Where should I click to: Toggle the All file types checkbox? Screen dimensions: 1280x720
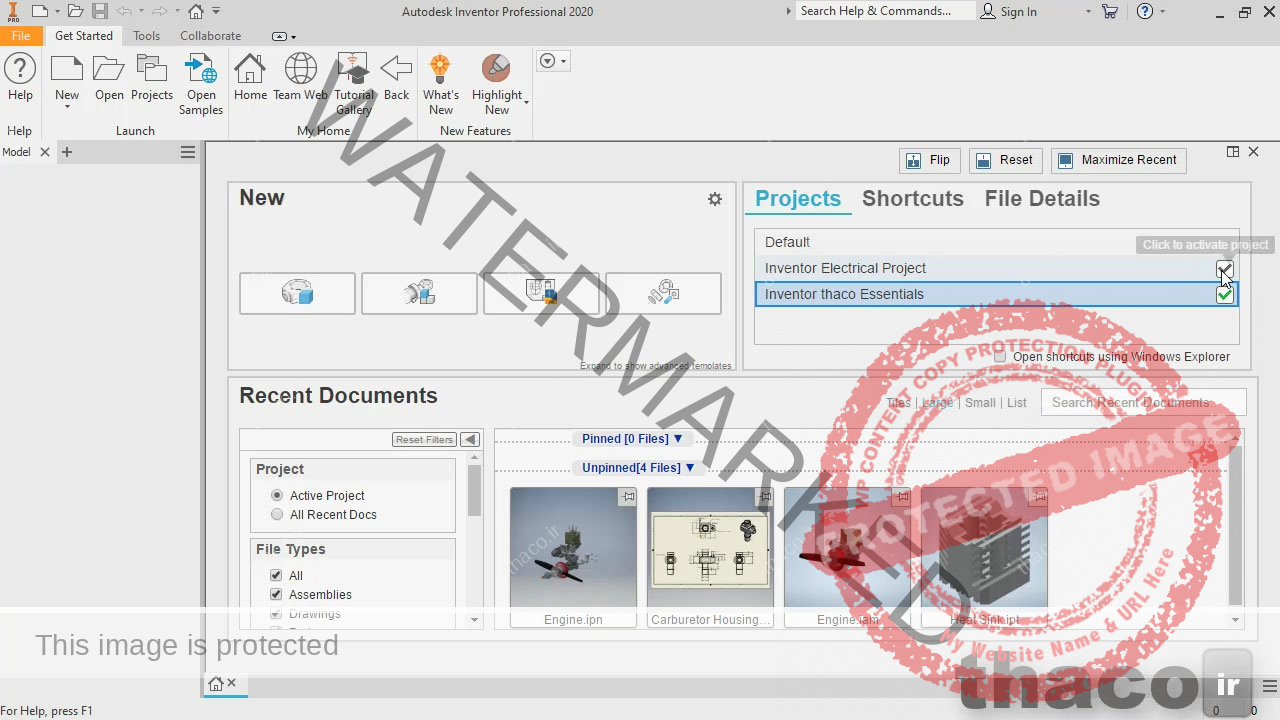pyautogui.click(x=276, y=576)
